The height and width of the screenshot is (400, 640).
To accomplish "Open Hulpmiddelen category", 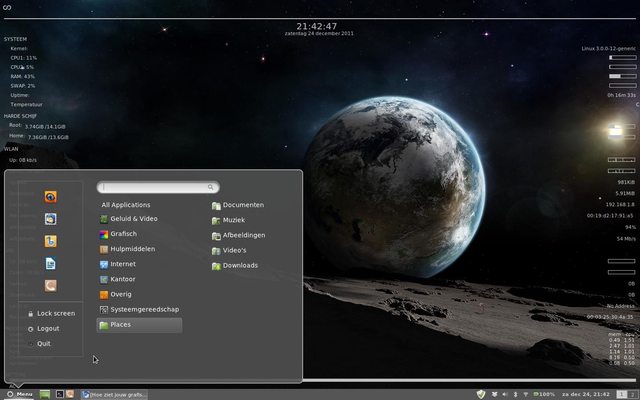I will point(127,249).
